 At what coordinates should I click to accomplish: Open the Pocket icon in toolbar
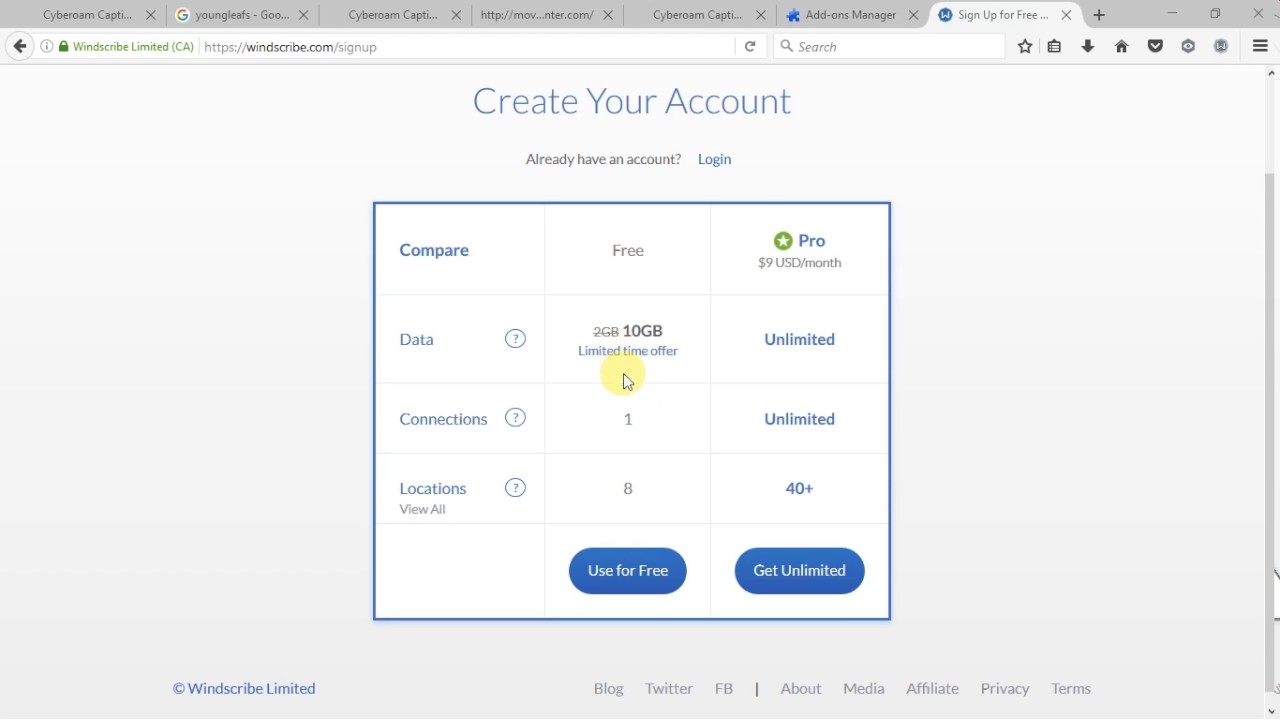[x=1155, y=46]
